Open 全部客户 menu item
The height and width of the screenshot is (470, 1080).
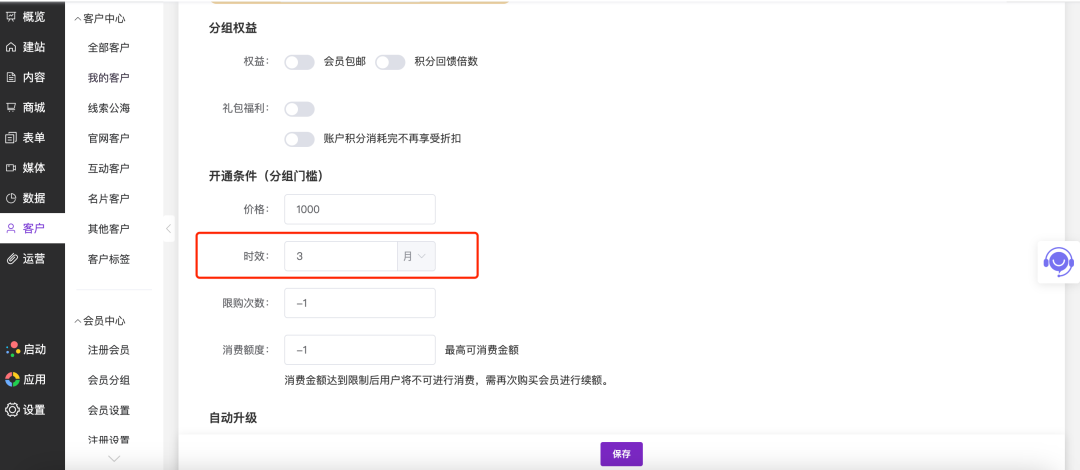pyautogui.click(x=109, y=48)
